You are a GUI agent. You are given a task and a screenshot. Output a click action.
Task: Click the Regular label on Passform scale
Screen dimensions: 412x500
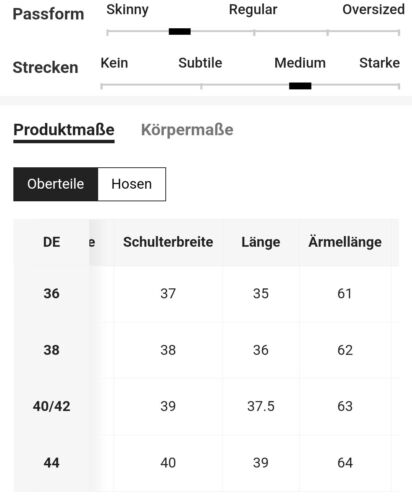coord(253,10)
